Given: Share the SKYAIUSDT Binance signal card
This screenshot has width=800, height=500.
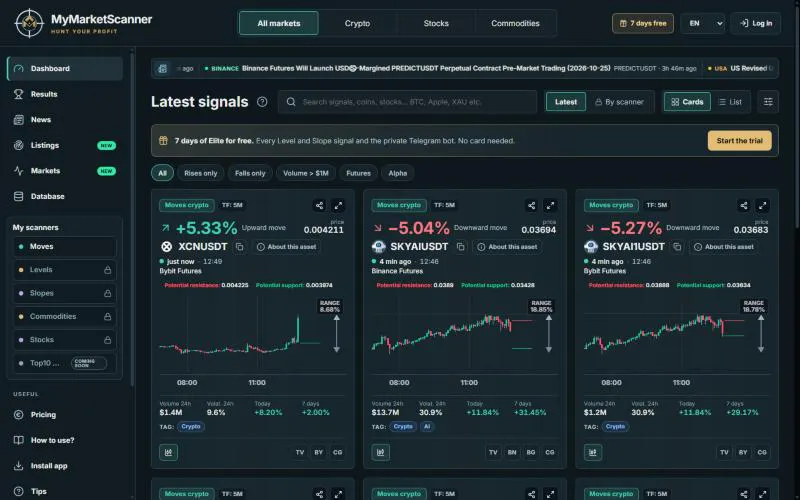Looking at the screenshot, I should pos(532,206).
